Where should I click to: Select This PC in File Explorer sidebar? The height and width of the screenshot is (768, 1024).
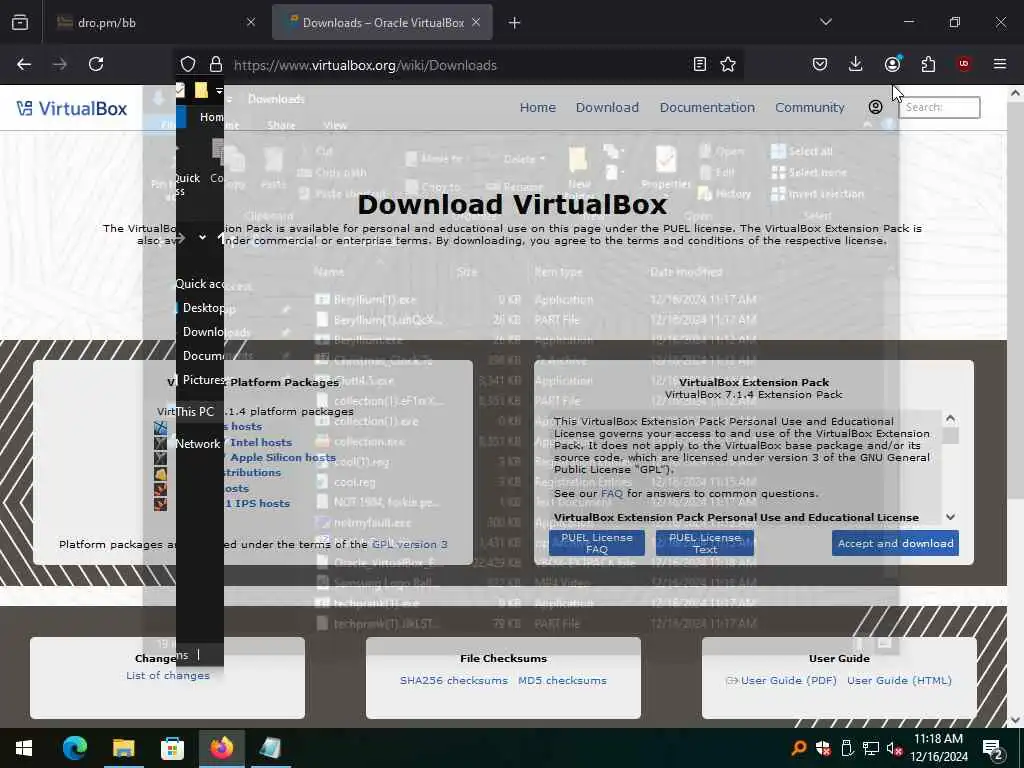(195, 411)
